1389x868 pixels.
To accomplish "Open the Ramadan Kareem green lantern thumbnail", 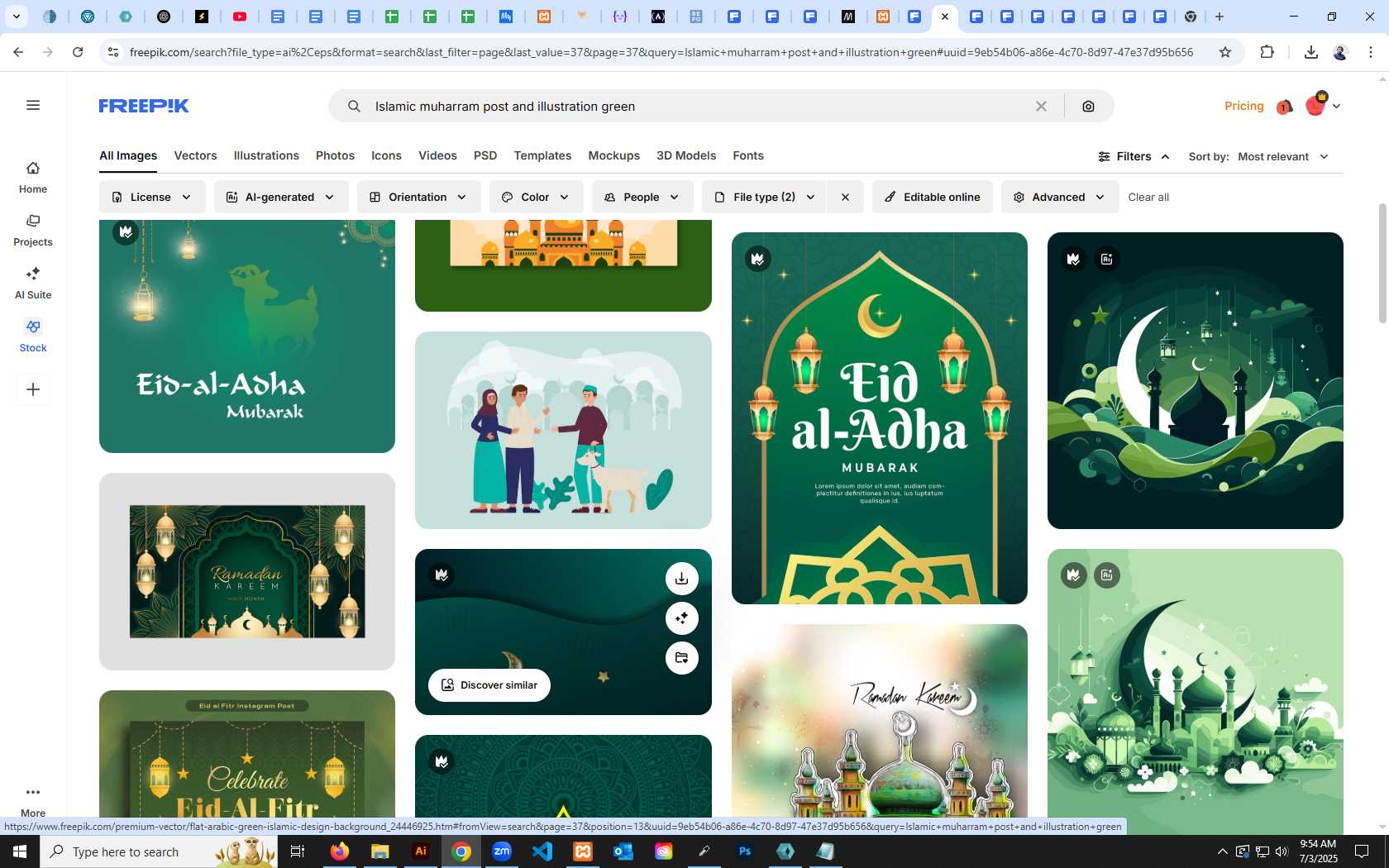I will (x=247, y=572).
